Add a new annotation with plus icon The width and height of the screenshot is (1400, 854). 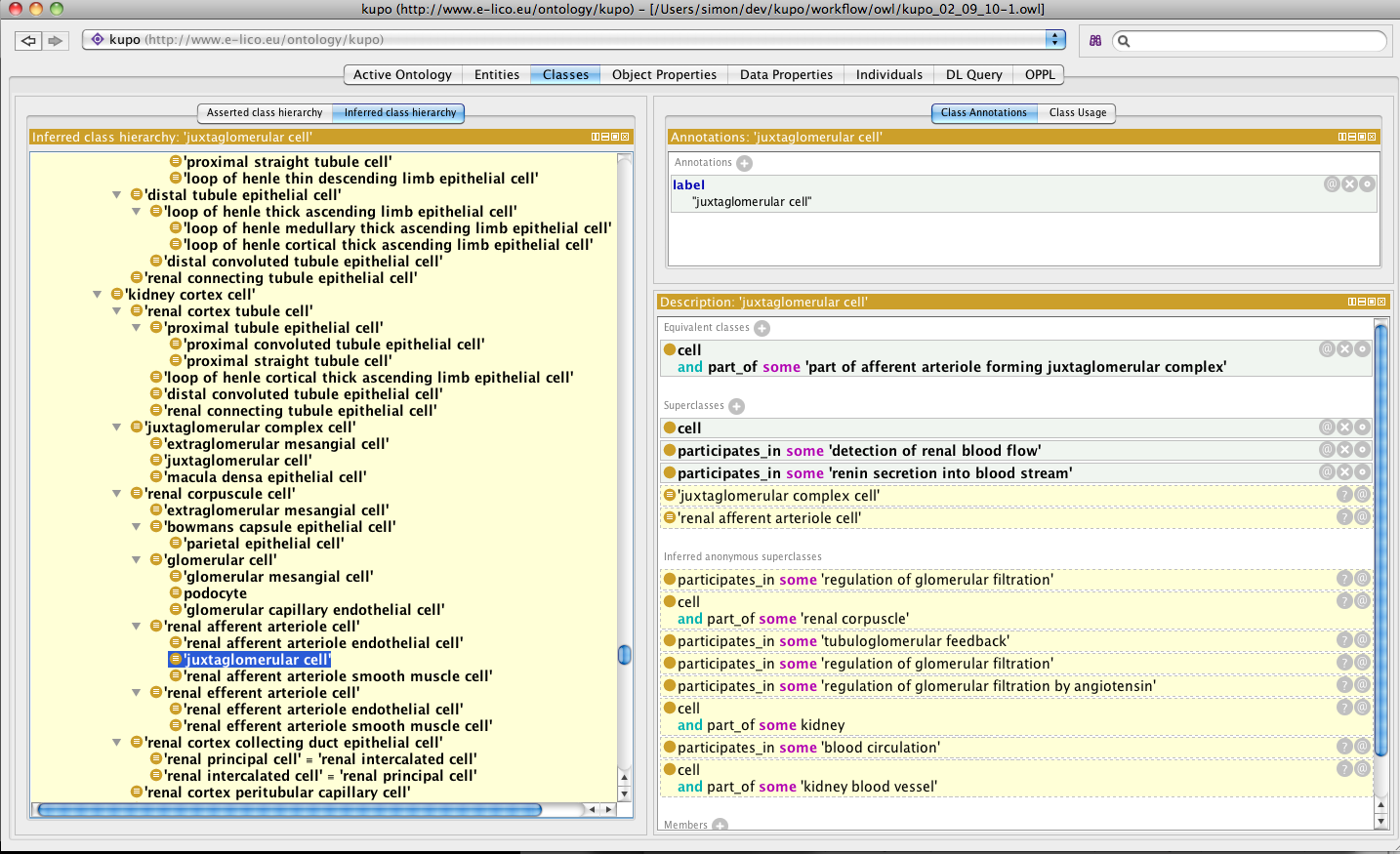point(744,163)
